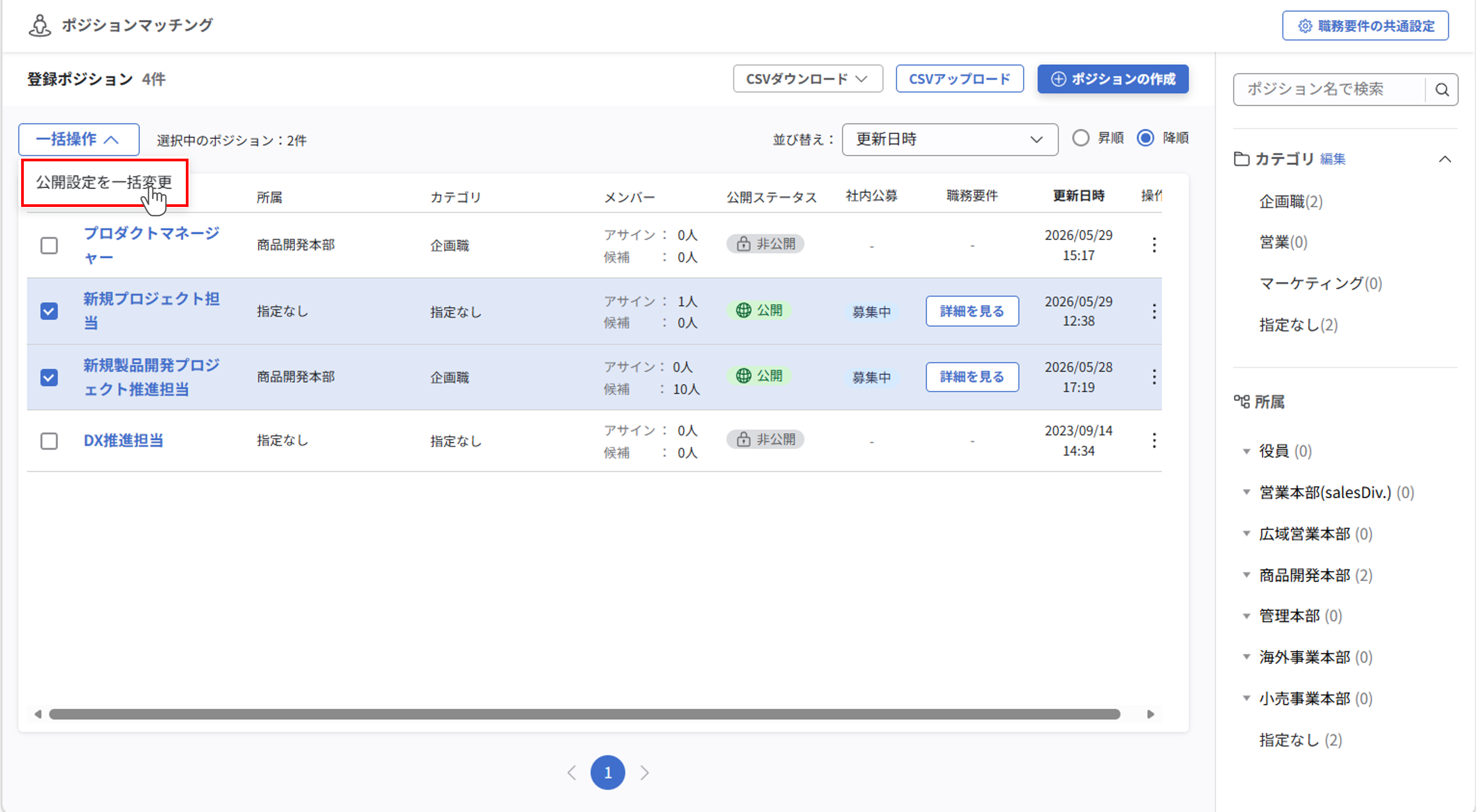Open the DX推進担当 position link
This screenshot has width=1476, height=812.
pyautogui.click(x=123, y=441)
